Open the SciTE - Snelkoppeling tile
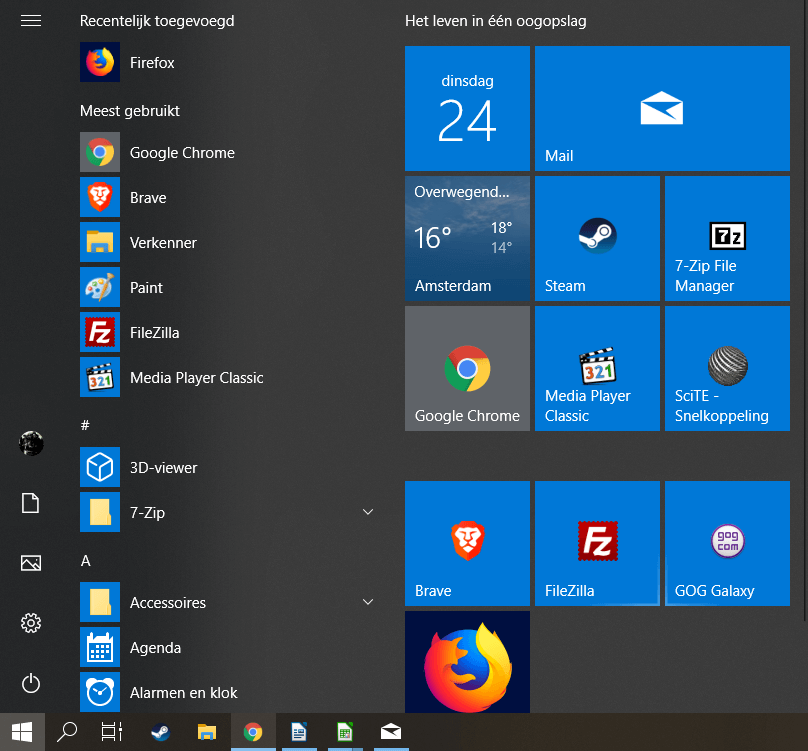The height and width of the screenshot is (751, 808). [727, 369]
